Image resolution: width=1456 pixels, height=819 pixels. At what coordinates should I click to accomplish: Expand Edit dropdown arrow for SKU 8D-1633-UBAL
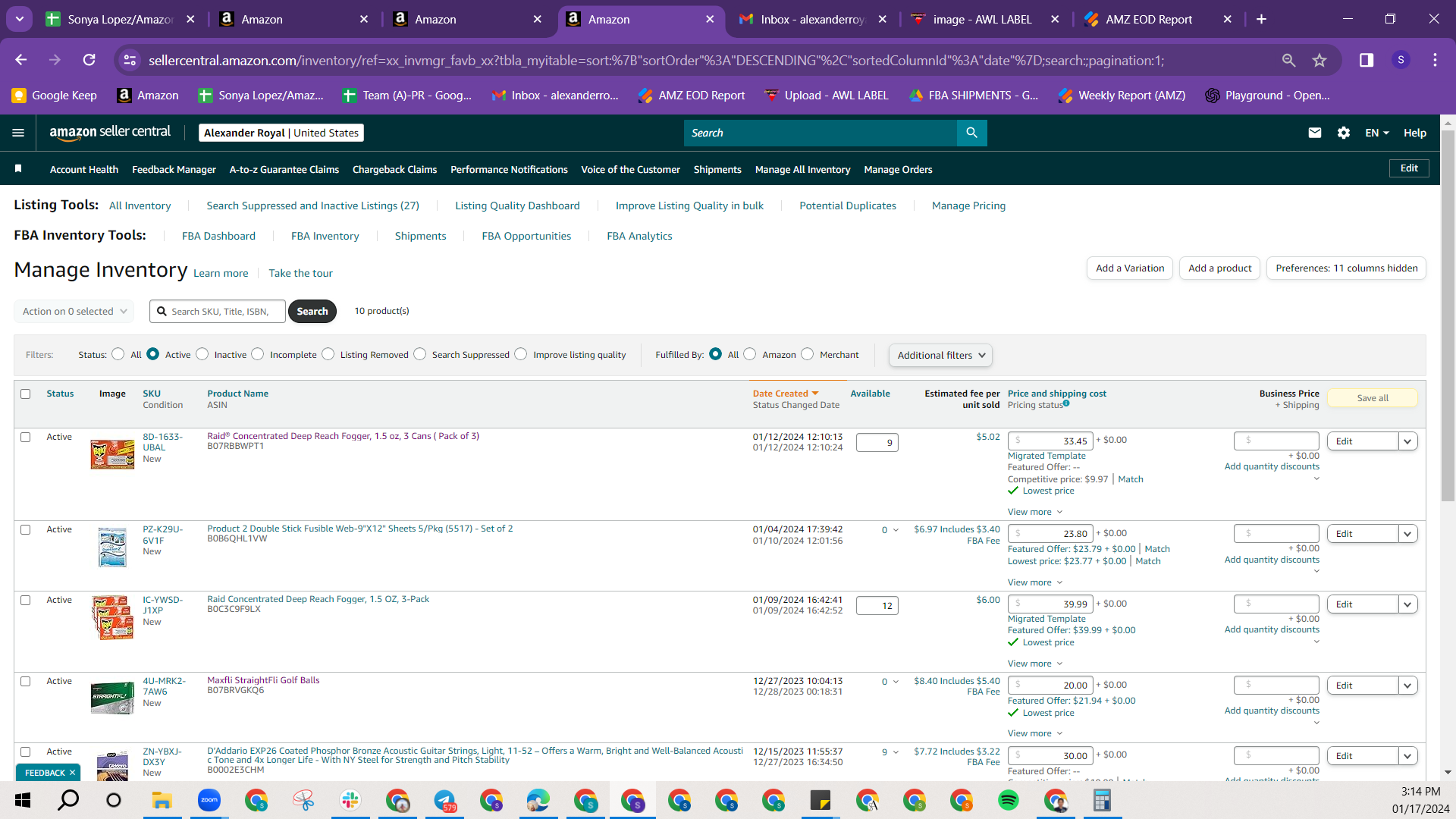pyautogui.click(x=1408, y=441)
